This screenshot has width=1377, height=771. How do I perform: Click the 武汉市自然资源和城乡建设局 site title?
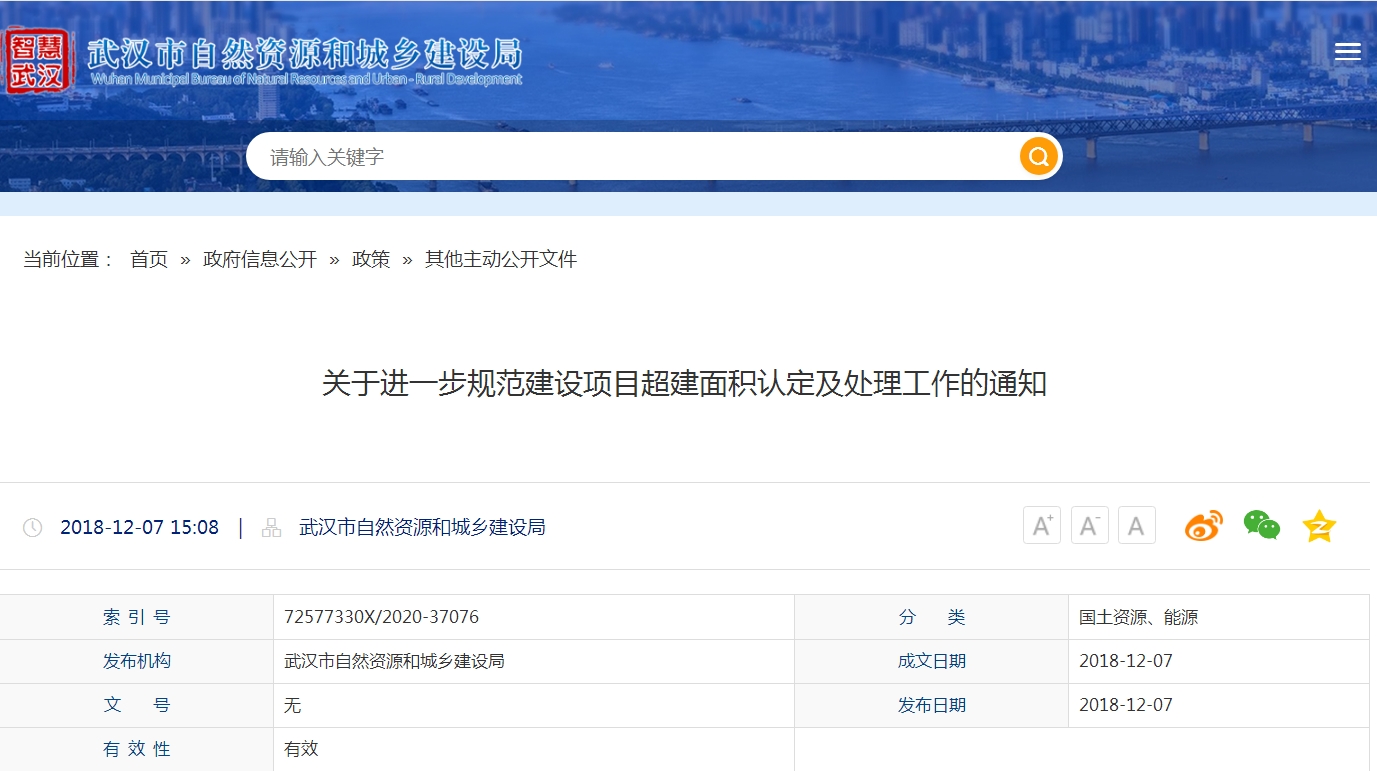(x=305, y=60)
